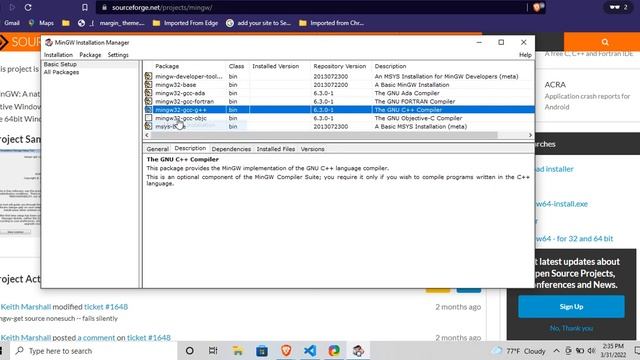This screenshot has height=360, width=640.
Task: Open the 'a comment' link
Action: 96,338
